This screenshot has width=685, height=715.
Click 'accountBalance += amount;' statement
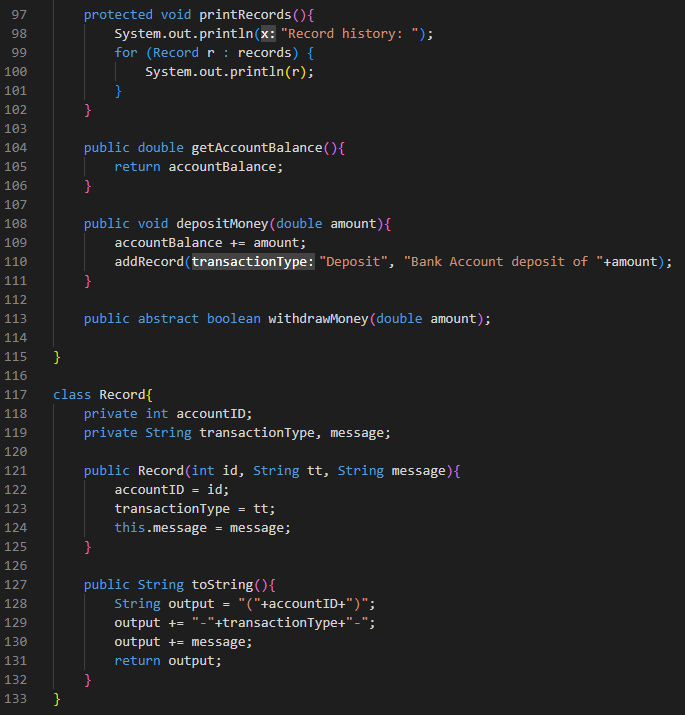point(210,243)
